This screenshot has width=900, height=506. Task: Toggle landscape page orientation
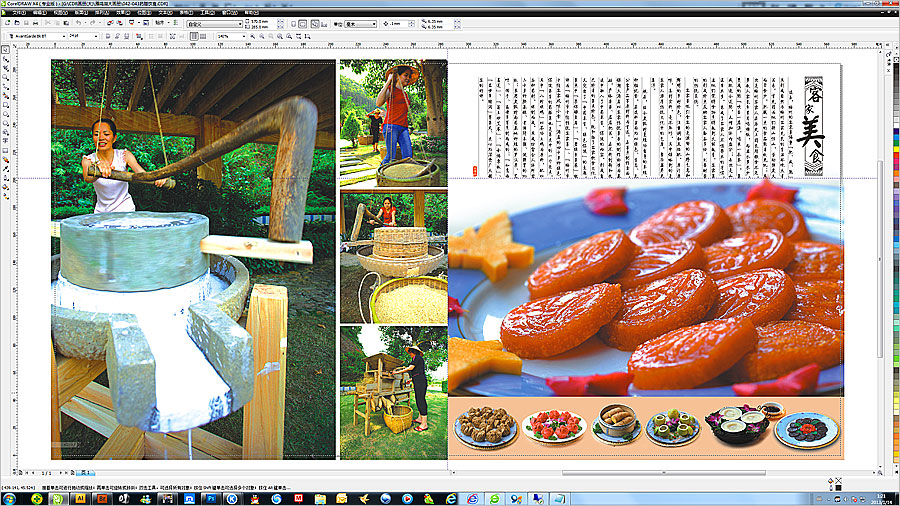click(x=303, y=25)
